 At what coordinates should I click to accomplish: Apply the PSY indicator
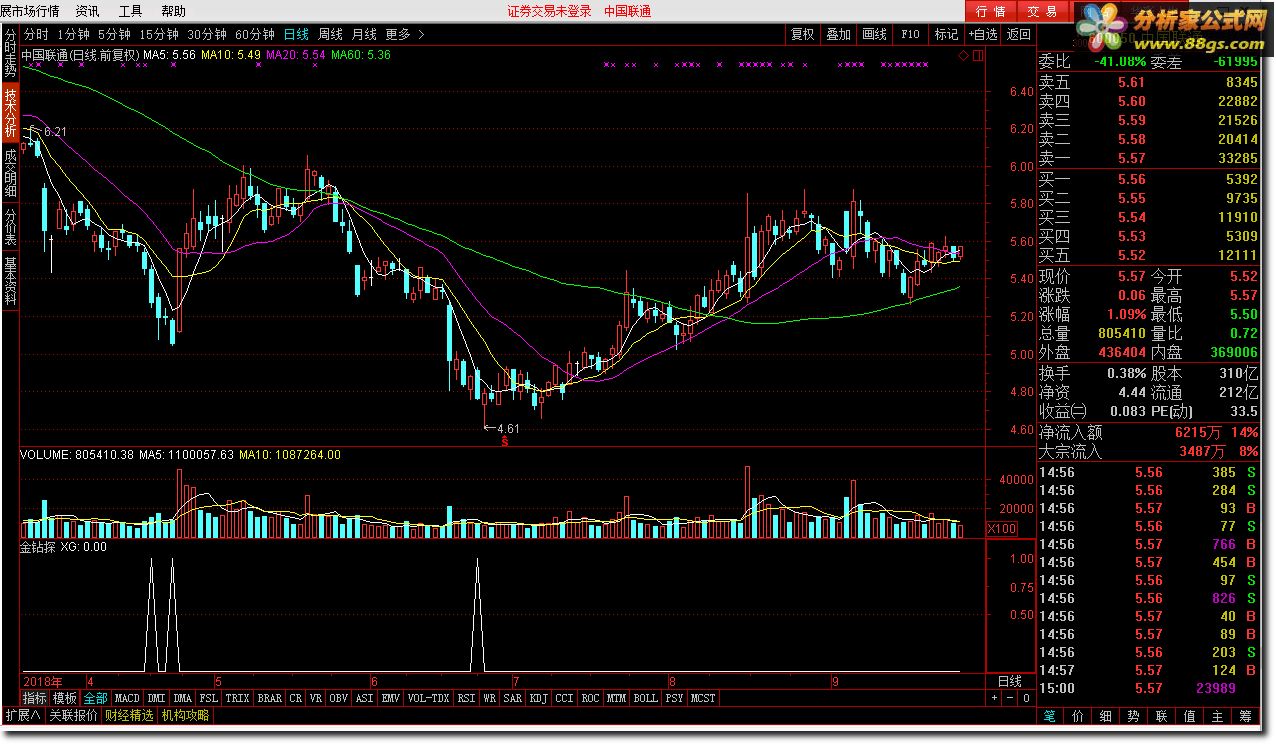point(675,698)
